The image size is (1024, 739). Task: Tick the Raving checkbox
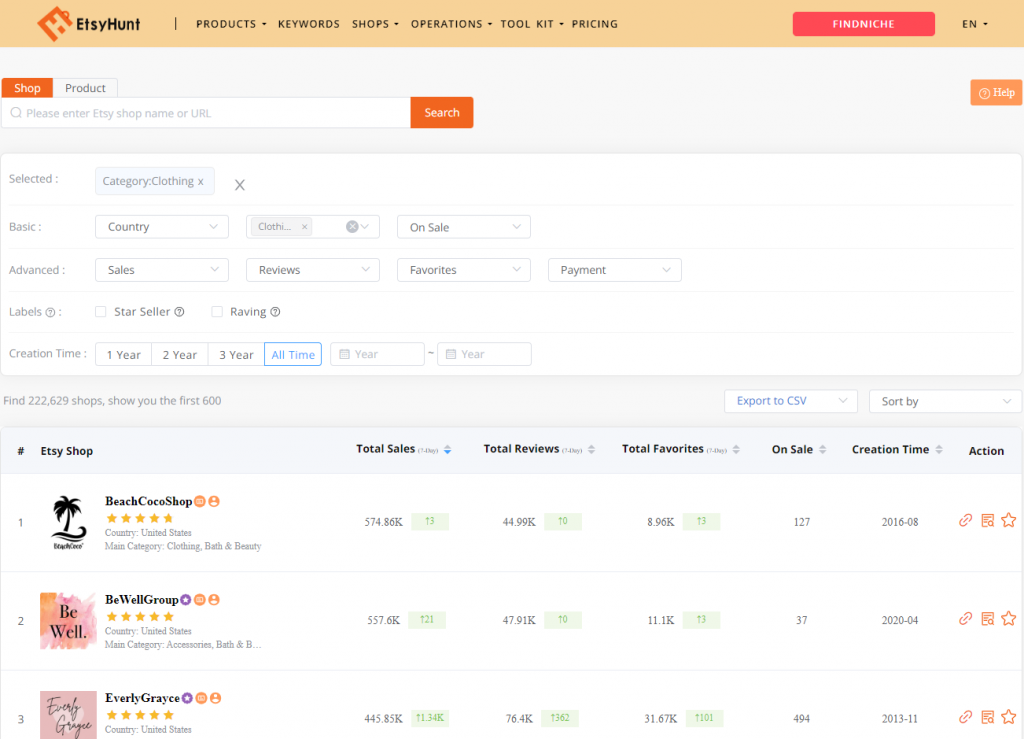217,312
